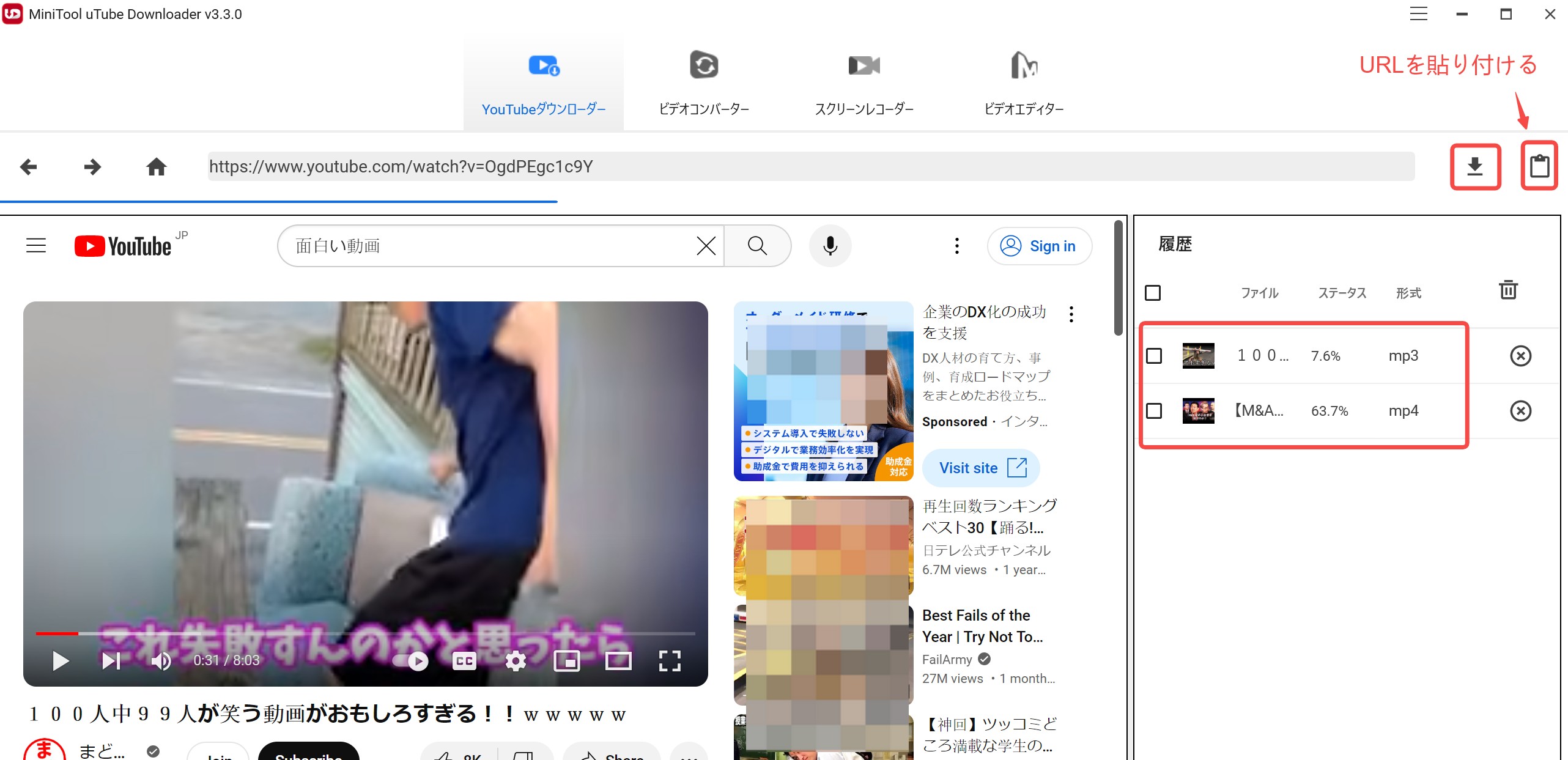Go forward with the right arrow

(x=92, y=166)
